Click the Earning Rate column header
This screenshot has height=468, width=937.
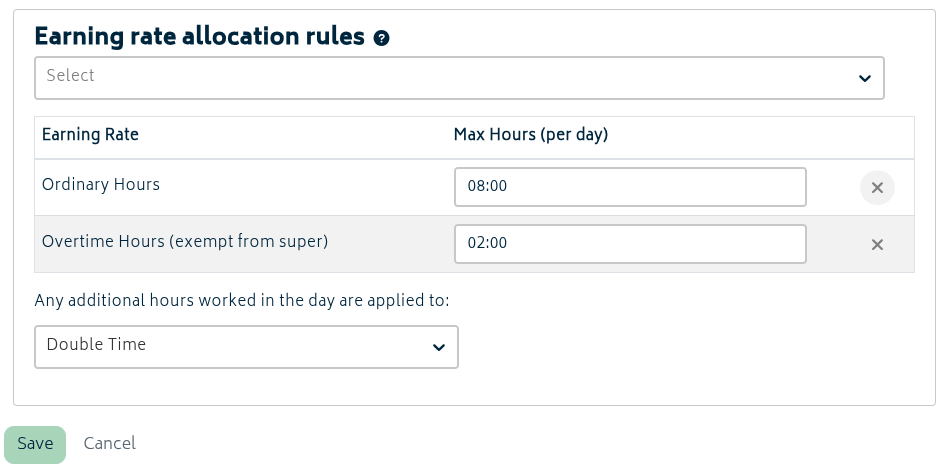pos(90,135)
